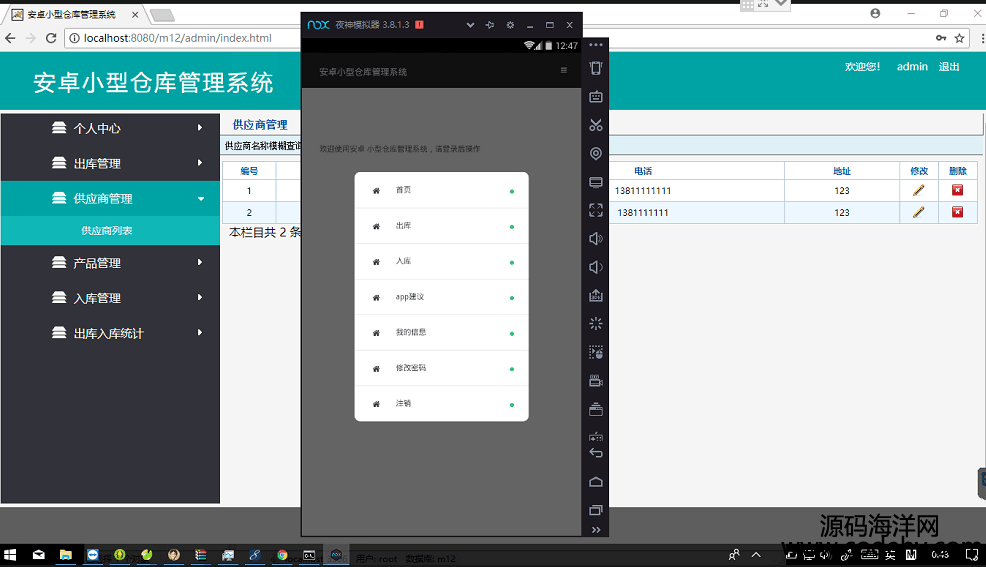Open the toolbox icon in Nox sidebar

click(x=595, y=410)
